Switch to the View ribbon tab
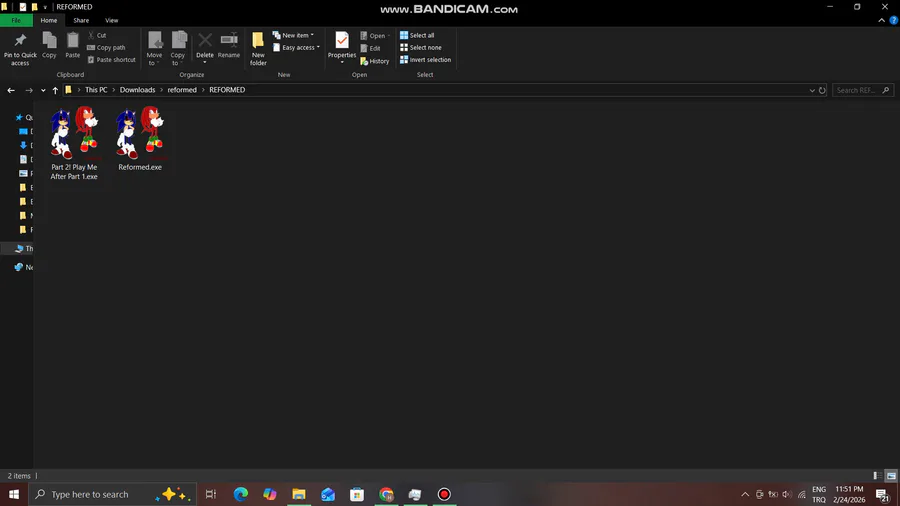Image resolution: width=900 pixels, height=506 pixels. click(x=111, y=20)
